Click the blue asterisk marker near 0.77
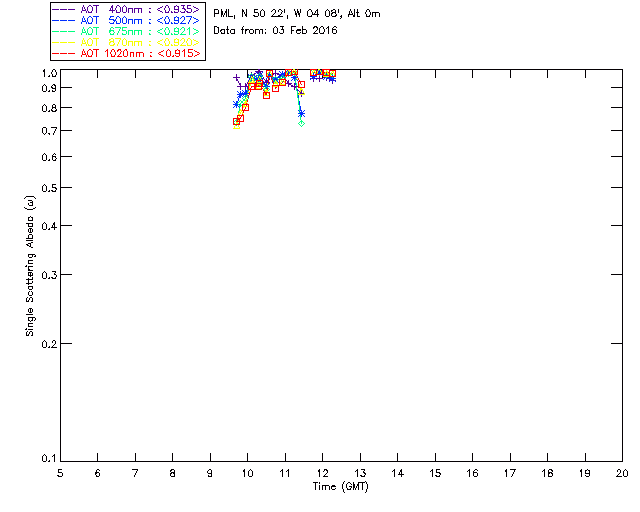 pos(301,114)
